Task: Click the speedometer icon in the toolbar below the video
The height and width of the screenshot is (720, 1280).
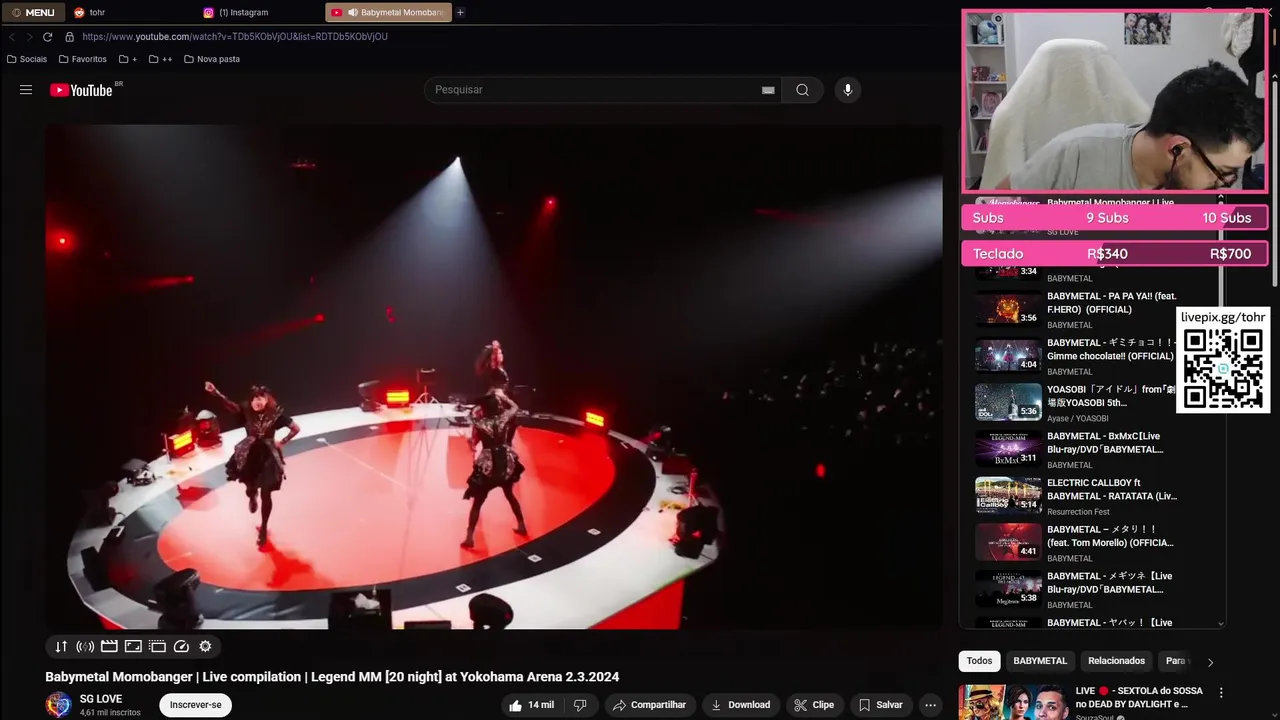Action: (x=181, y=646)
